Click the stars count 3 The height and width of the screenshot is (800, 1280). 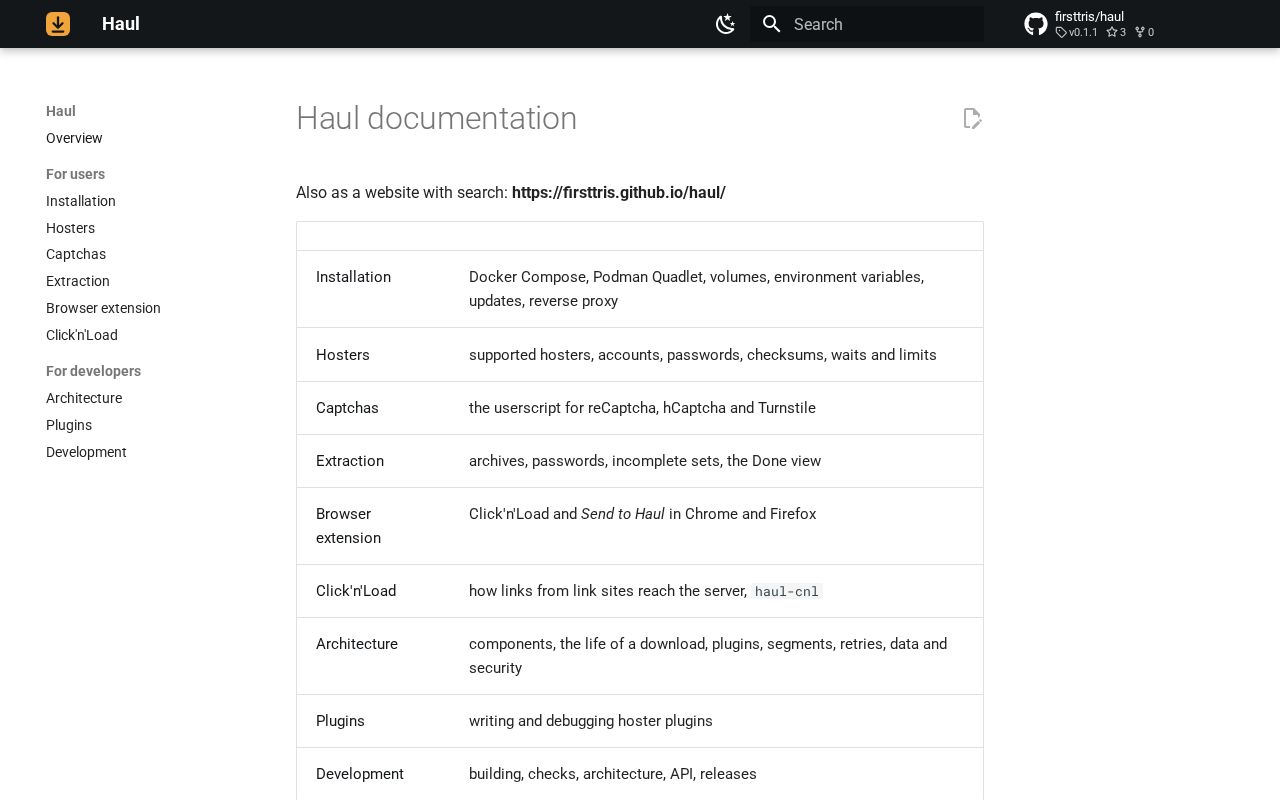(x=1116, y=32)
